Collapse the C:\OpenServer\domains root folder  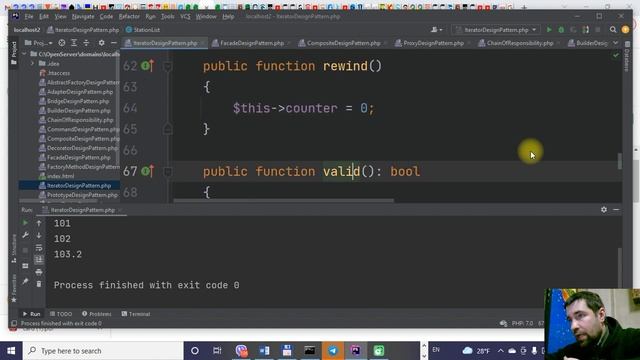[x=24, y=54]
